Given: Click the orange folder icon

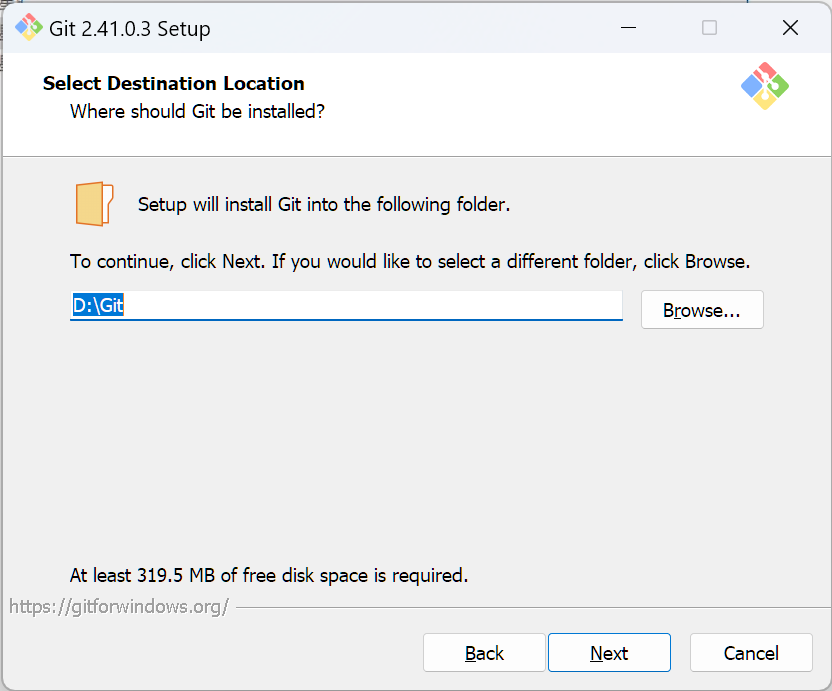Looking at the screenshot, I should click(x=94, y=204).
